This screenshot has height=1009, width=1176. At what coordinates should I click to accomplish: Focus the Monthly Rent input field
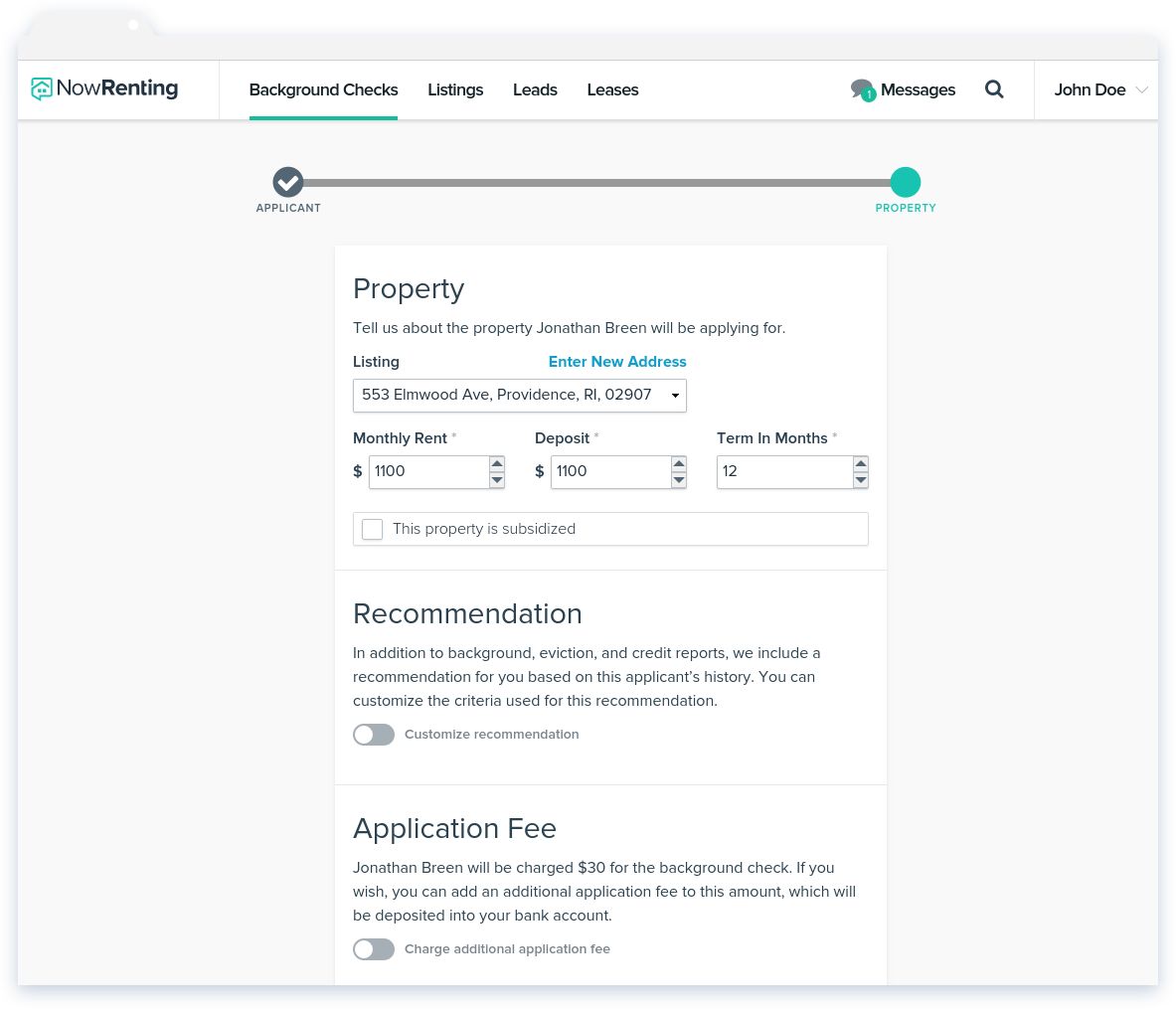429,472
